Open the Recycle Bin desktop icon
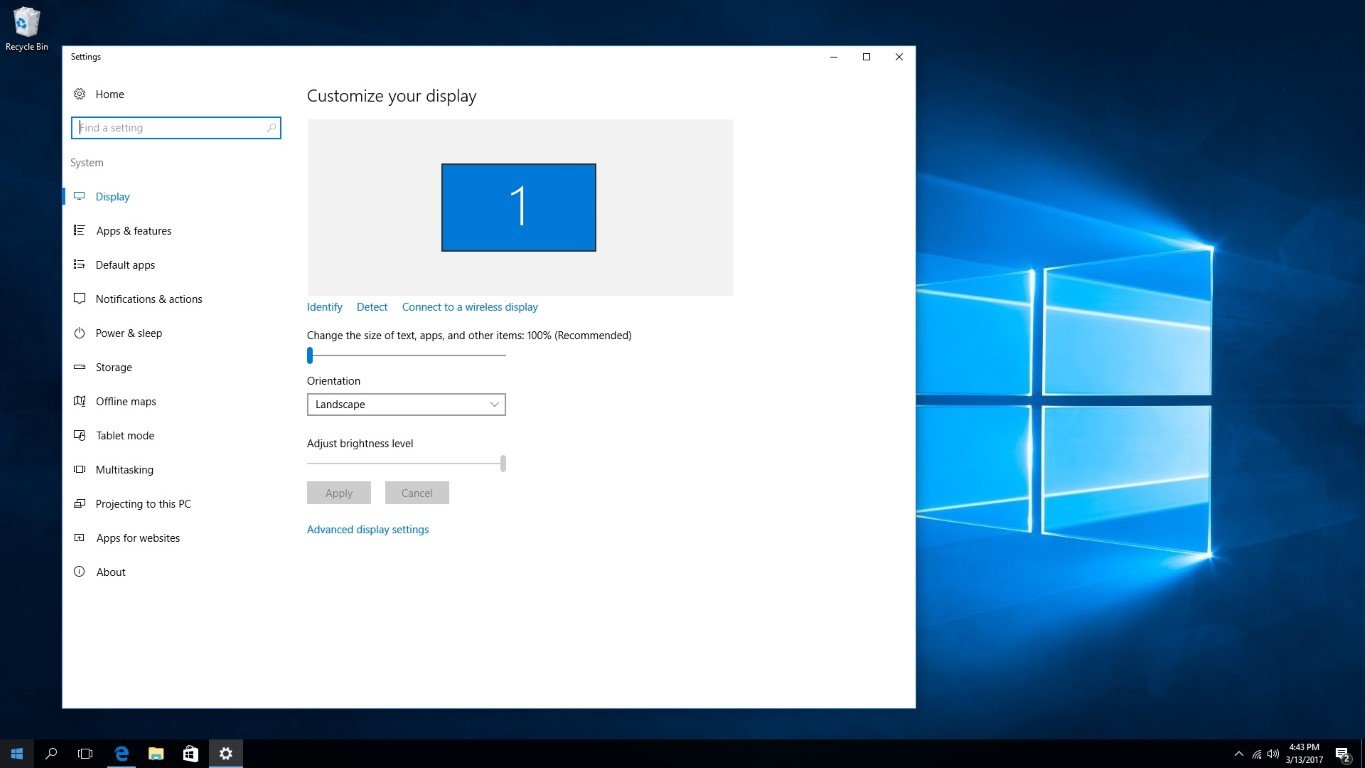Image resolution: width=1365 pixels, height=768 pixels. (27, 29)
